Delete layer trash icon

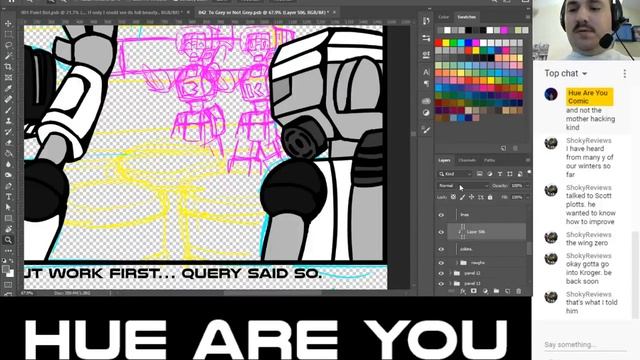[x=519, y=291]
